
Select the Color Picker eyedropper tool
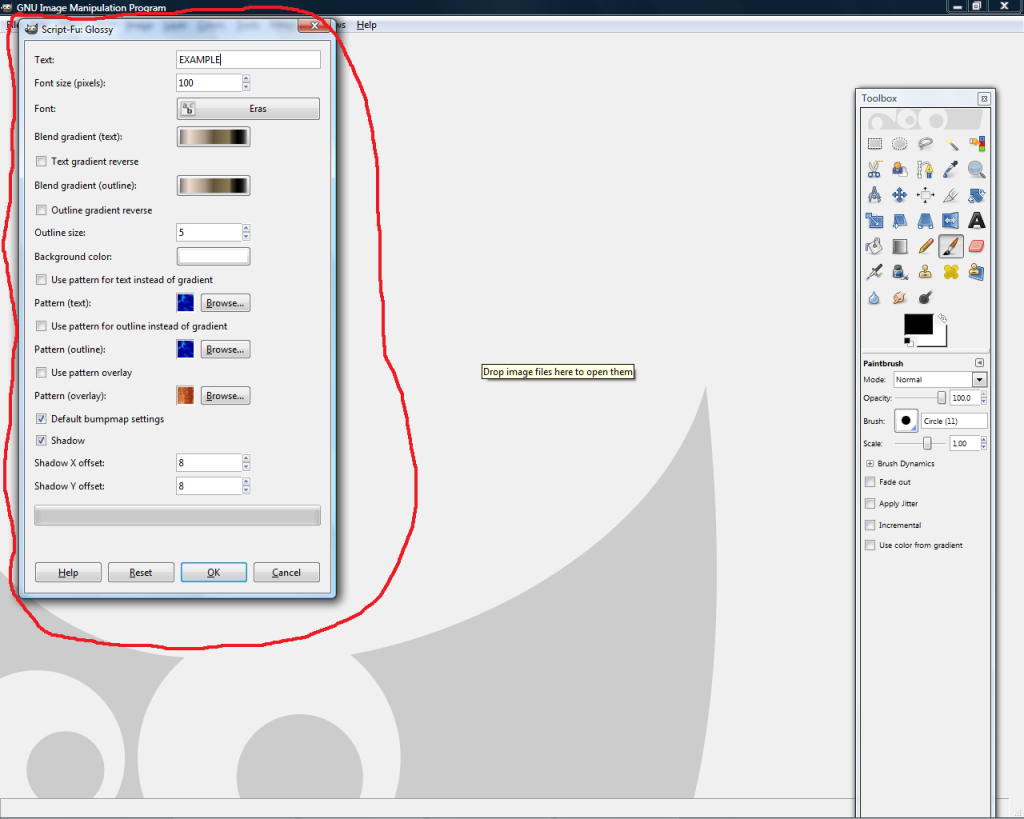[951, 170]
